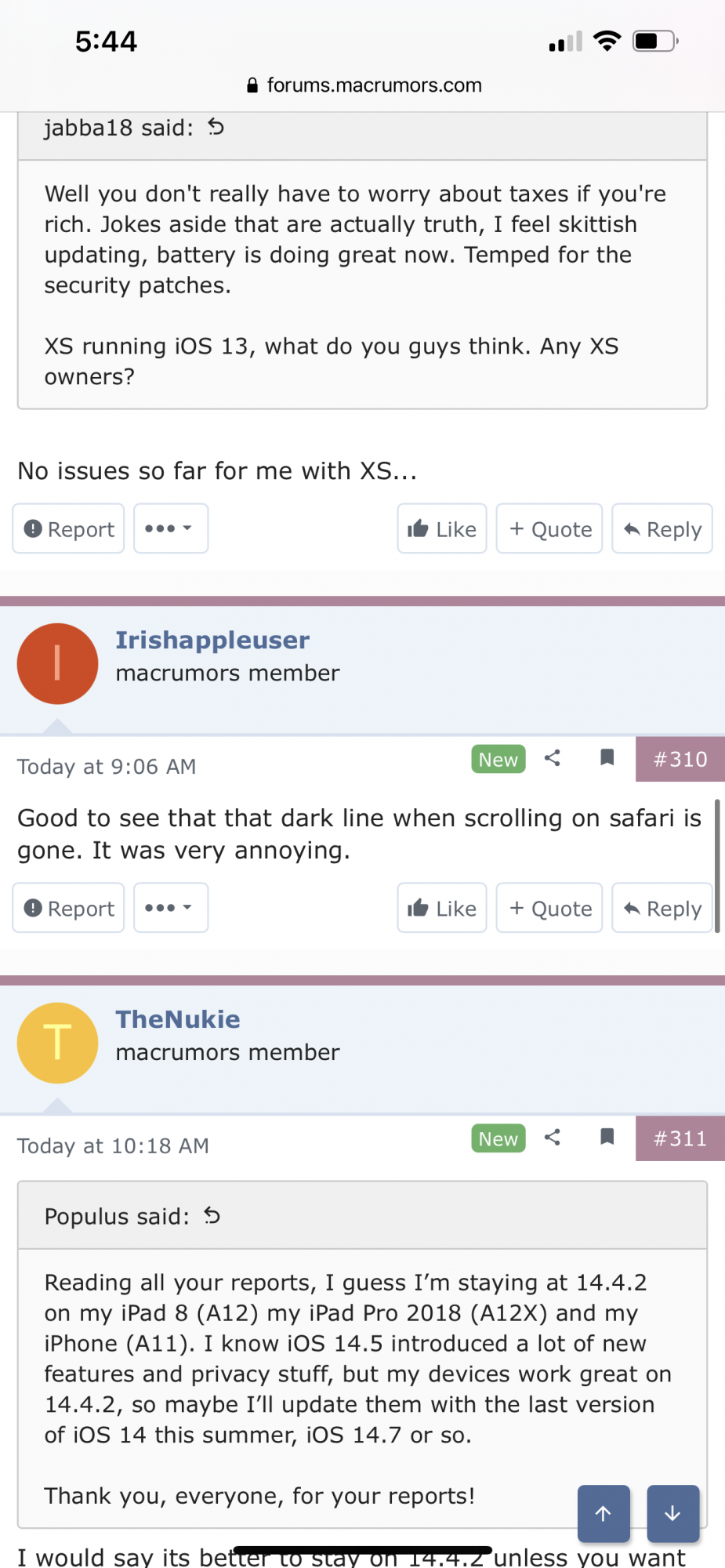Open TheNukie's profile link

(178, 1019)
